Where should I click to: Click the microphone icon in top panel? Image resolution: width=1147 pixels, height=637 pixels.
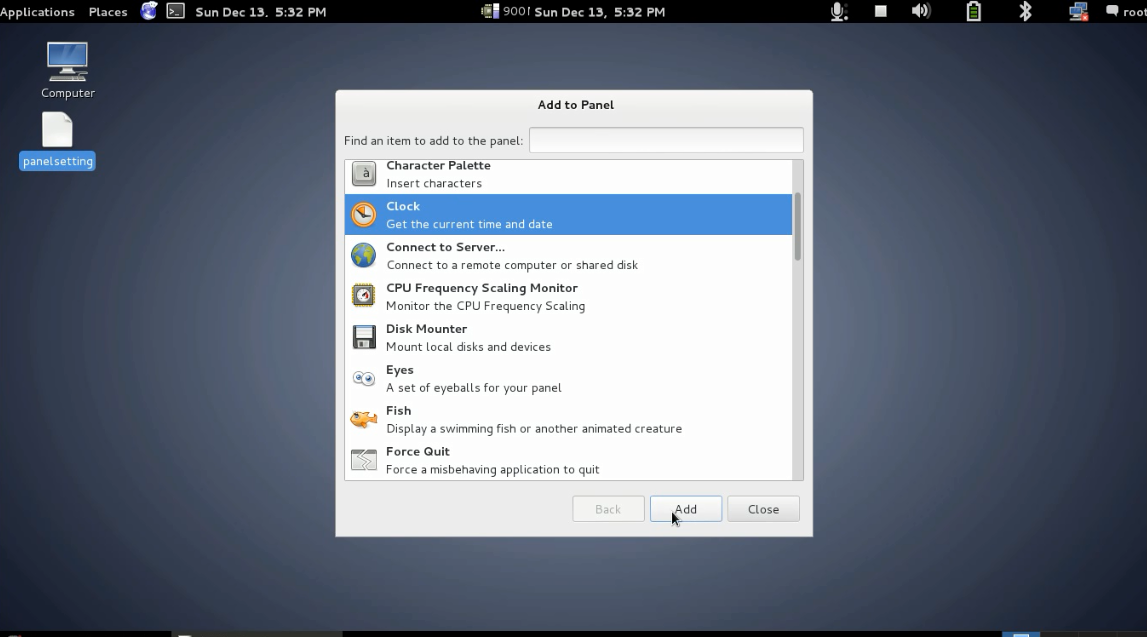(x=839, y=11)
